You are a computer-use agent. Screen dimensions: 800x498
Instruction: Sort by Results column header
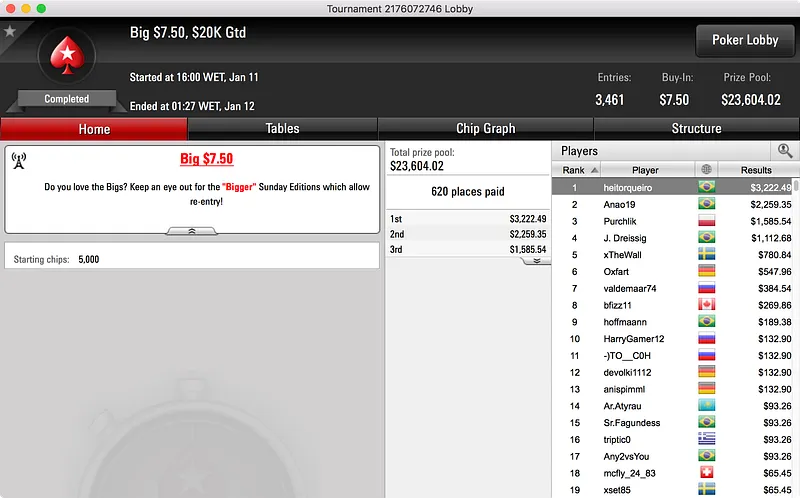(756, 170)
